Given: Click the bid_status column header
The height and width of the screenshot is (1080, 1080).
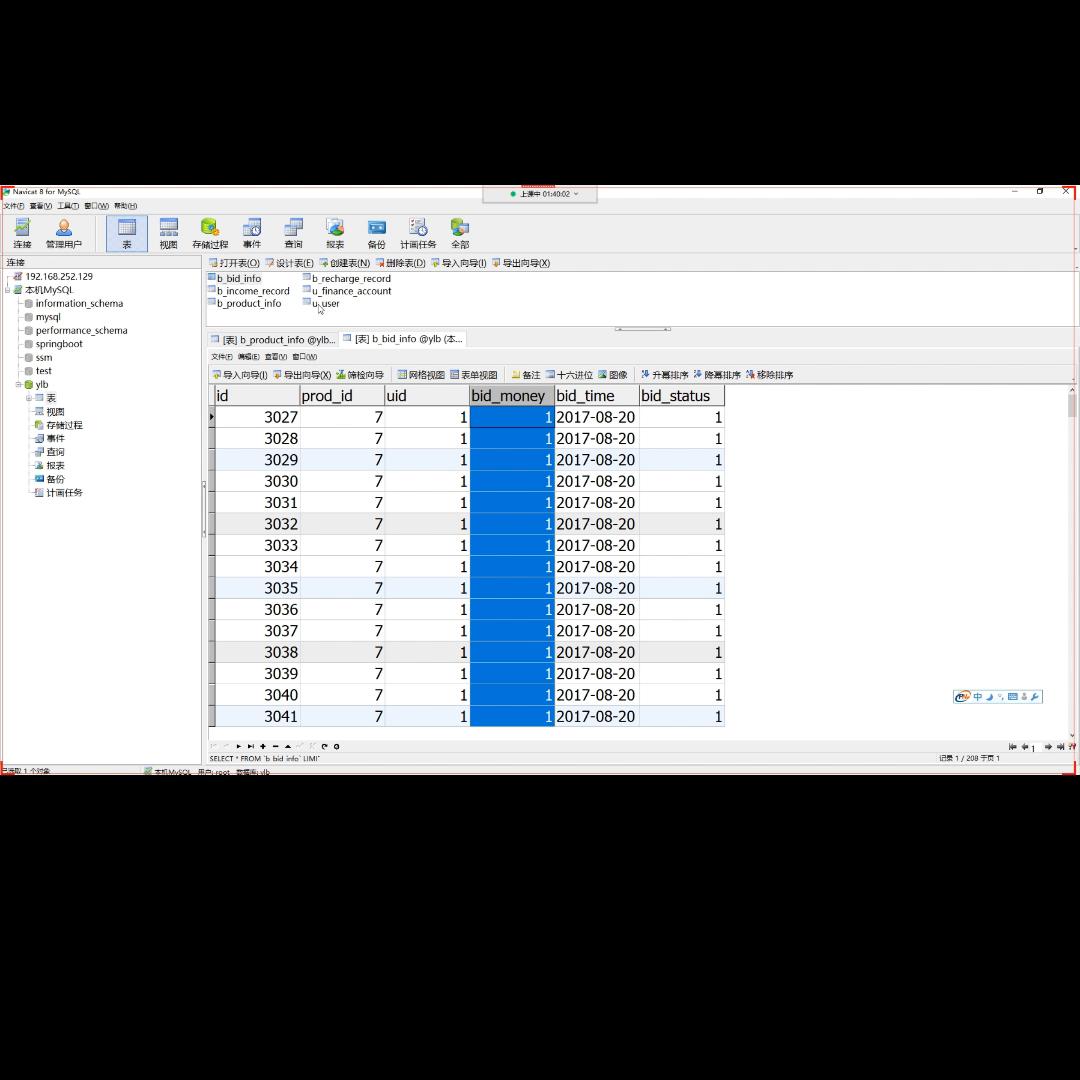Looking at the screenshot, I should pyautogui.click(x=676, y=396).
